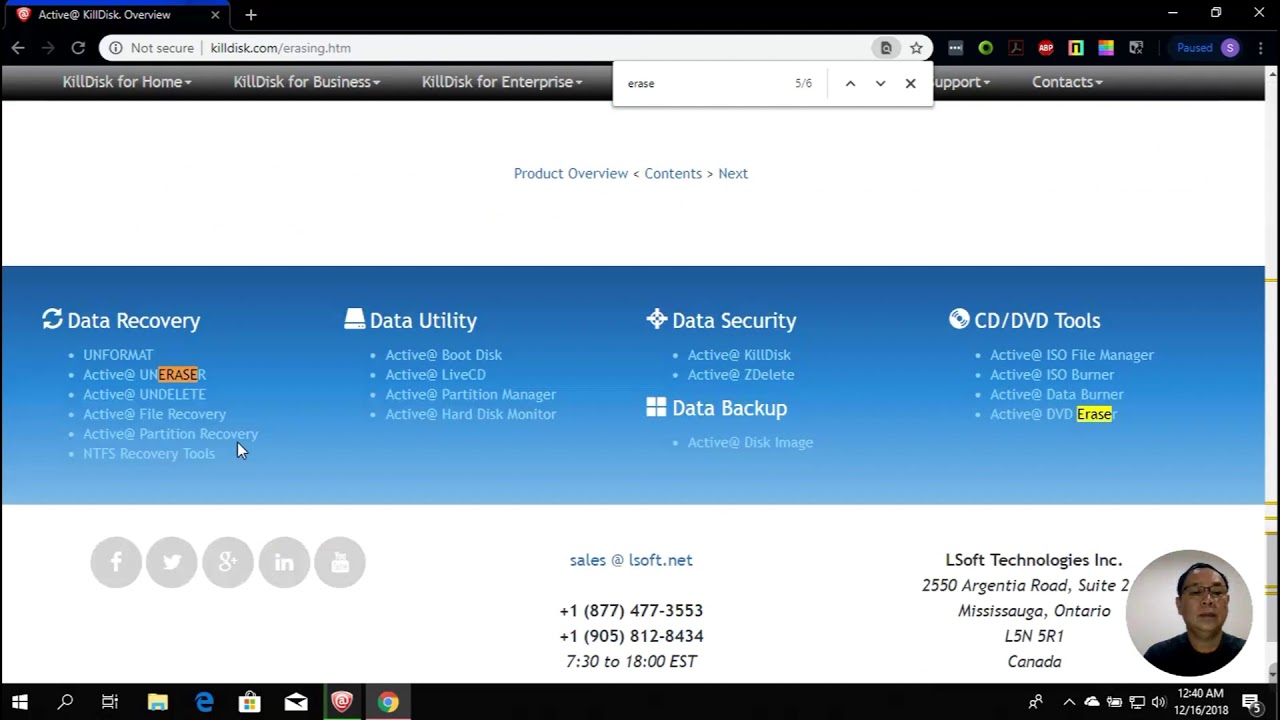Viewport: 1280px width, 720px height.
Task: Open Active@ Partition Recovery link
Action: tap(170, 434)
